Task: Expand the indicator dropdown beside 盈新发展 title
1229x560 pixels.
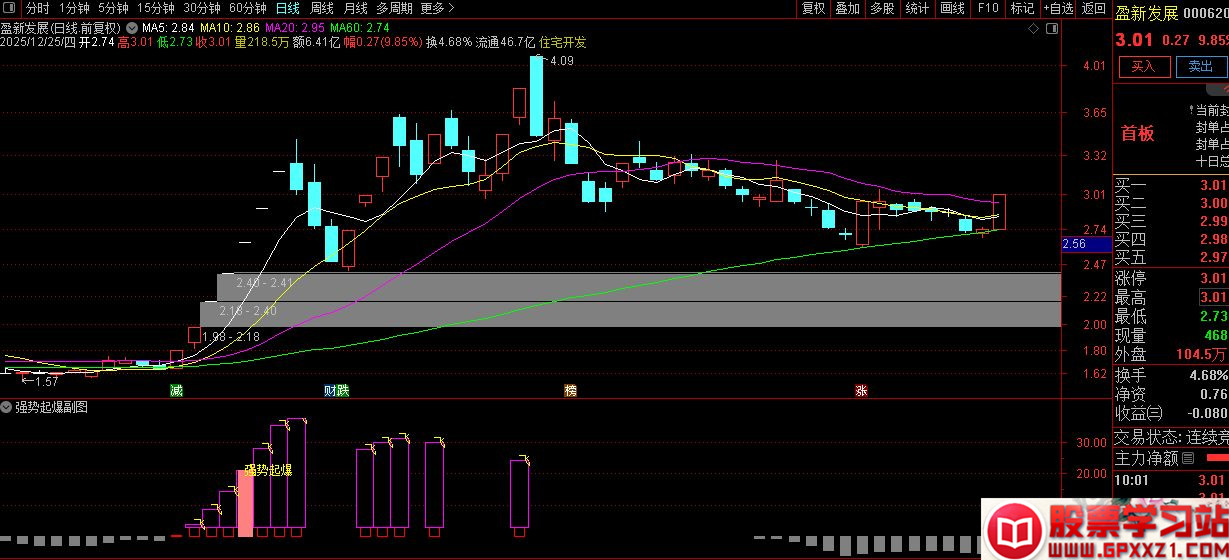Action: click(132, 27)
